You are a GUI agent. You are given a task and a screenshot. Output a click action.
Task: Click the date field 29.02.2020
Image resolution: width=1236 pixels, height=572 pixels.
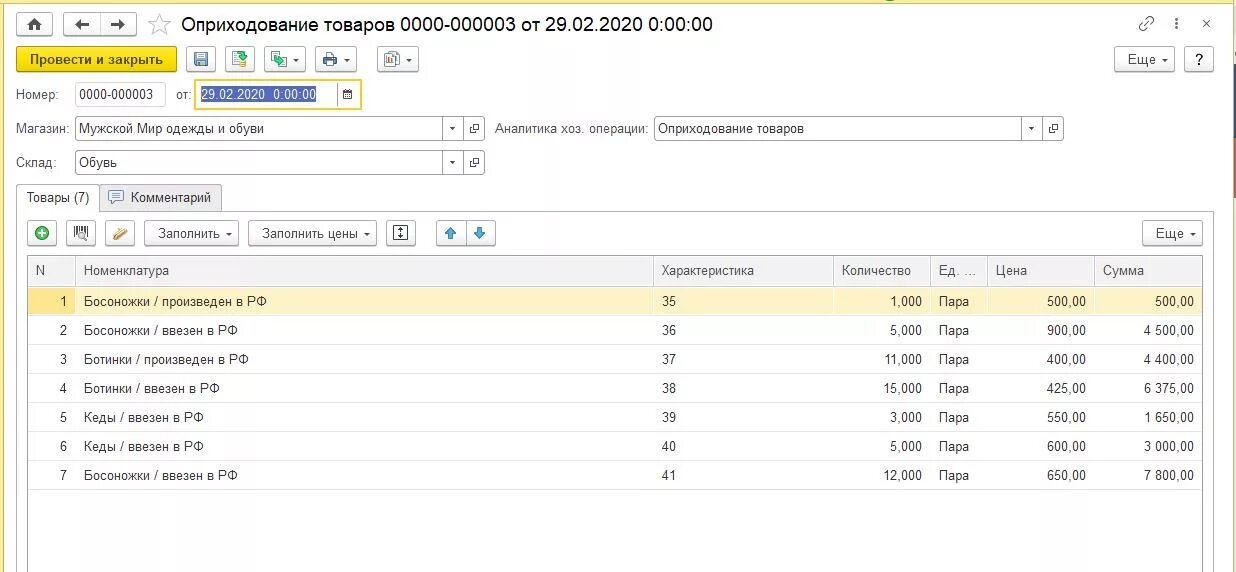click(266, 95)
